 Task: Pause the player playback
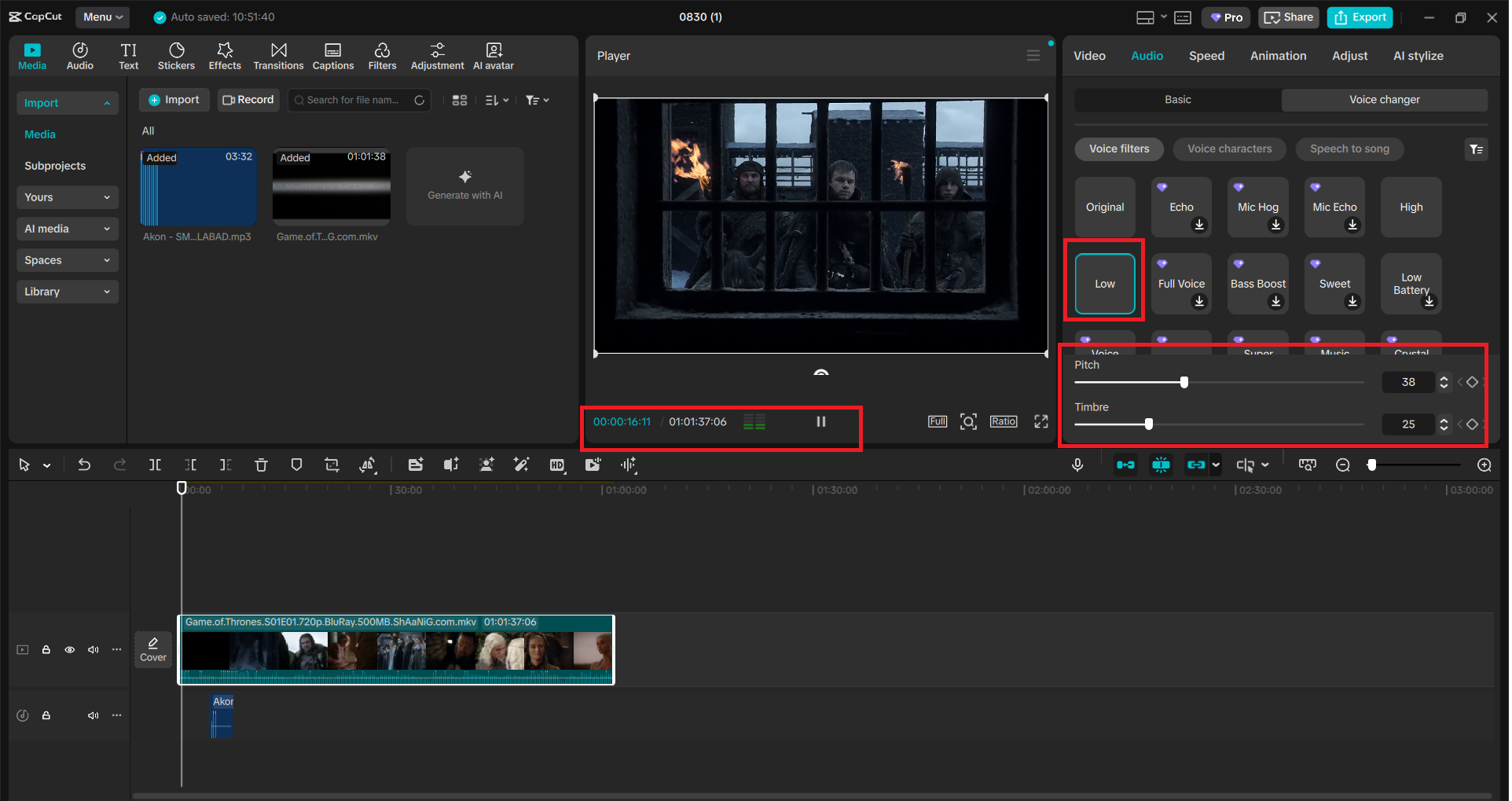pyautogui.click(x=820, y=422)
